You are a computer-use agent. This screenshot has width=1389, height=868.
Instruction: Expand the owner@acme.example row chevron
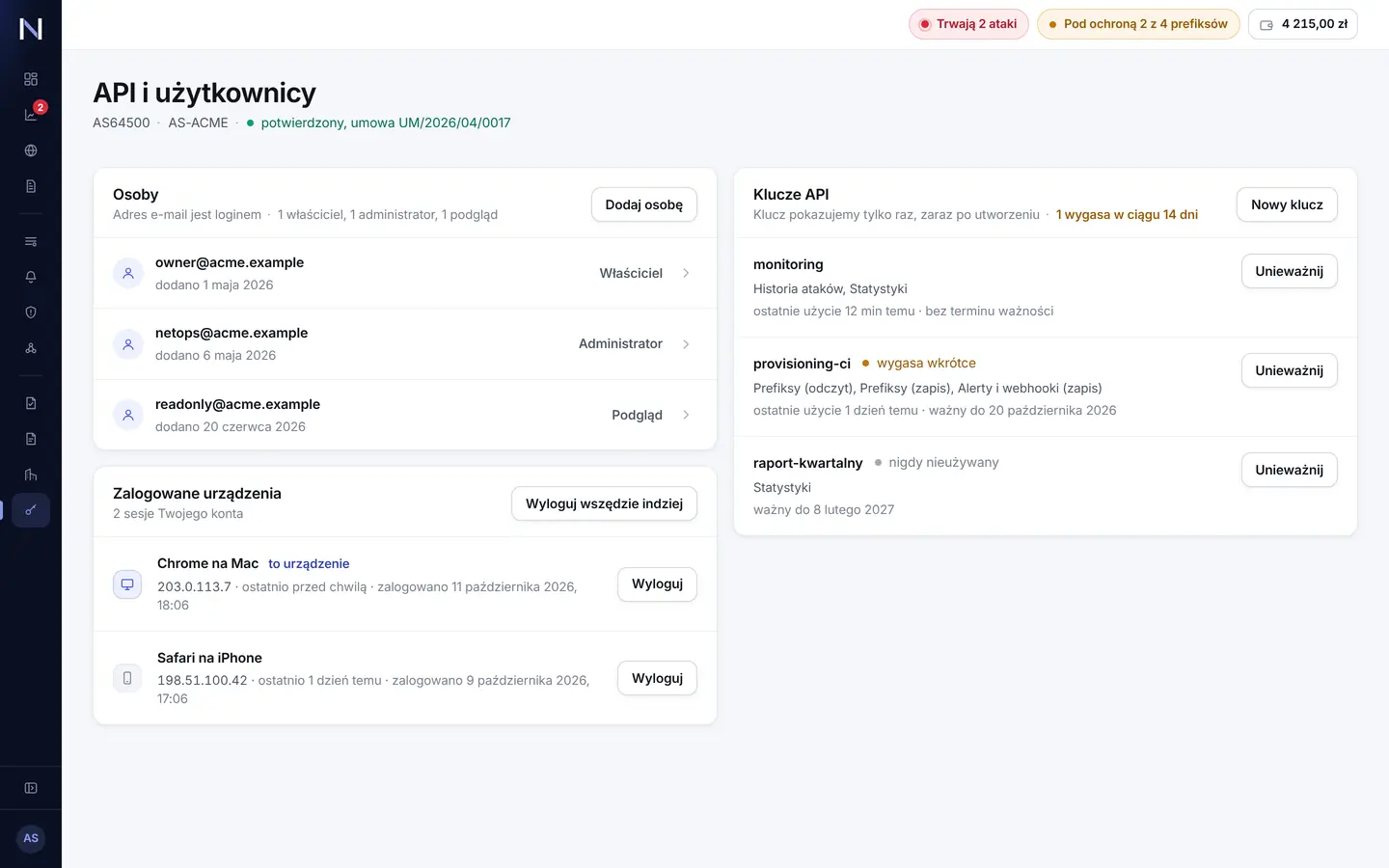coord(686,273)
